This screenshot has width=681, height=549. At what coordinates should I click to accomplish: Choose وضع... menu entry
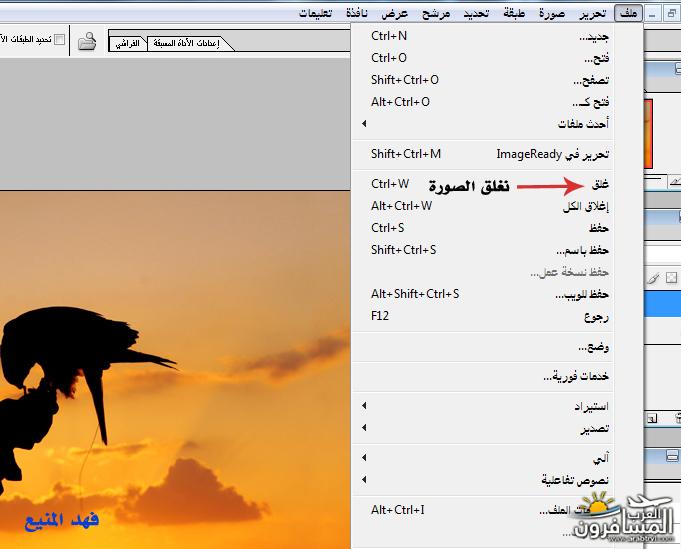[483, 347]
